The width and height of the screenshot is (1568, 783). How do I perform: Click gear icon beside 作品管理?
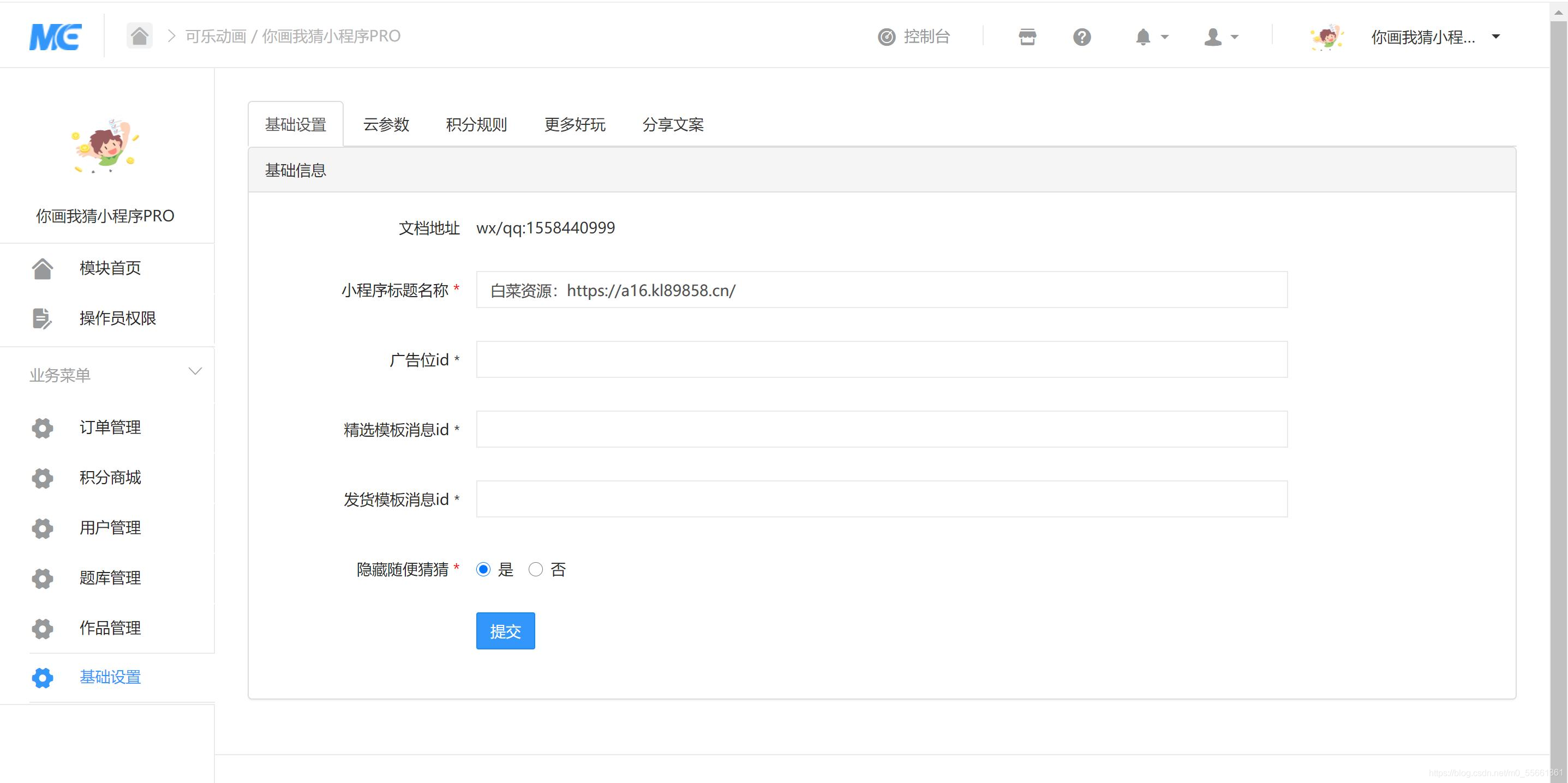pos(42,629)
